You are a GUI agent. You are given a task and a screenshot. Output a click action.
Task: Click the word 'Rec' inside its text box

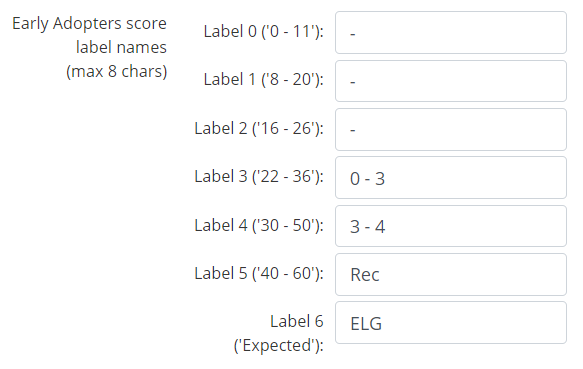click(x=365, y=275)
